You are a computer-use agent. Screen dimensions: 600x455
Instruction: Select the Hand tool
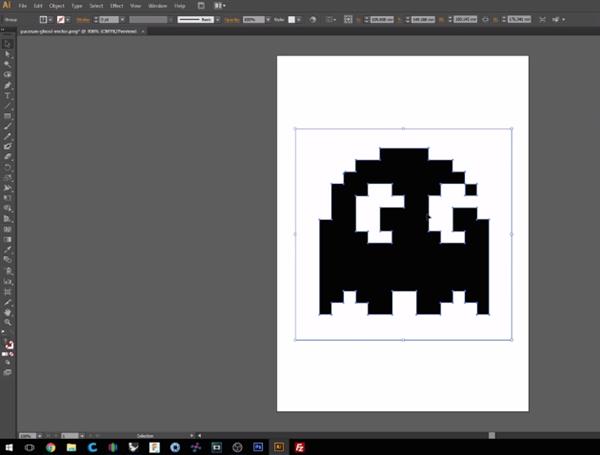[x=7, y=312]
